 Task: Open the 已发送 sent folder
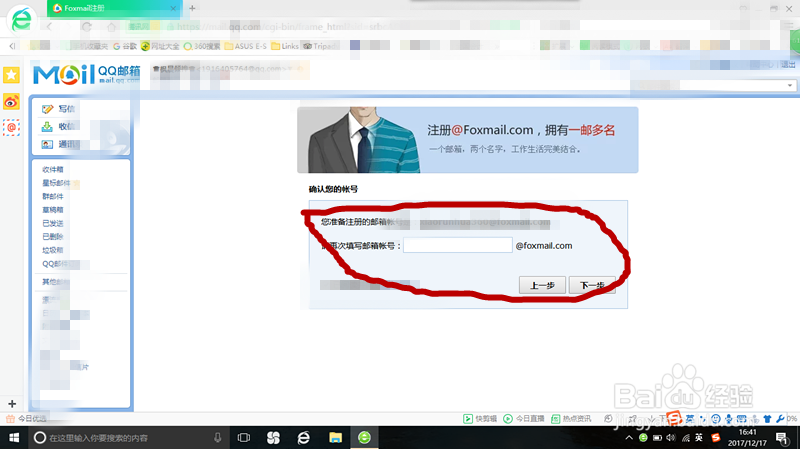pos(53,223)
